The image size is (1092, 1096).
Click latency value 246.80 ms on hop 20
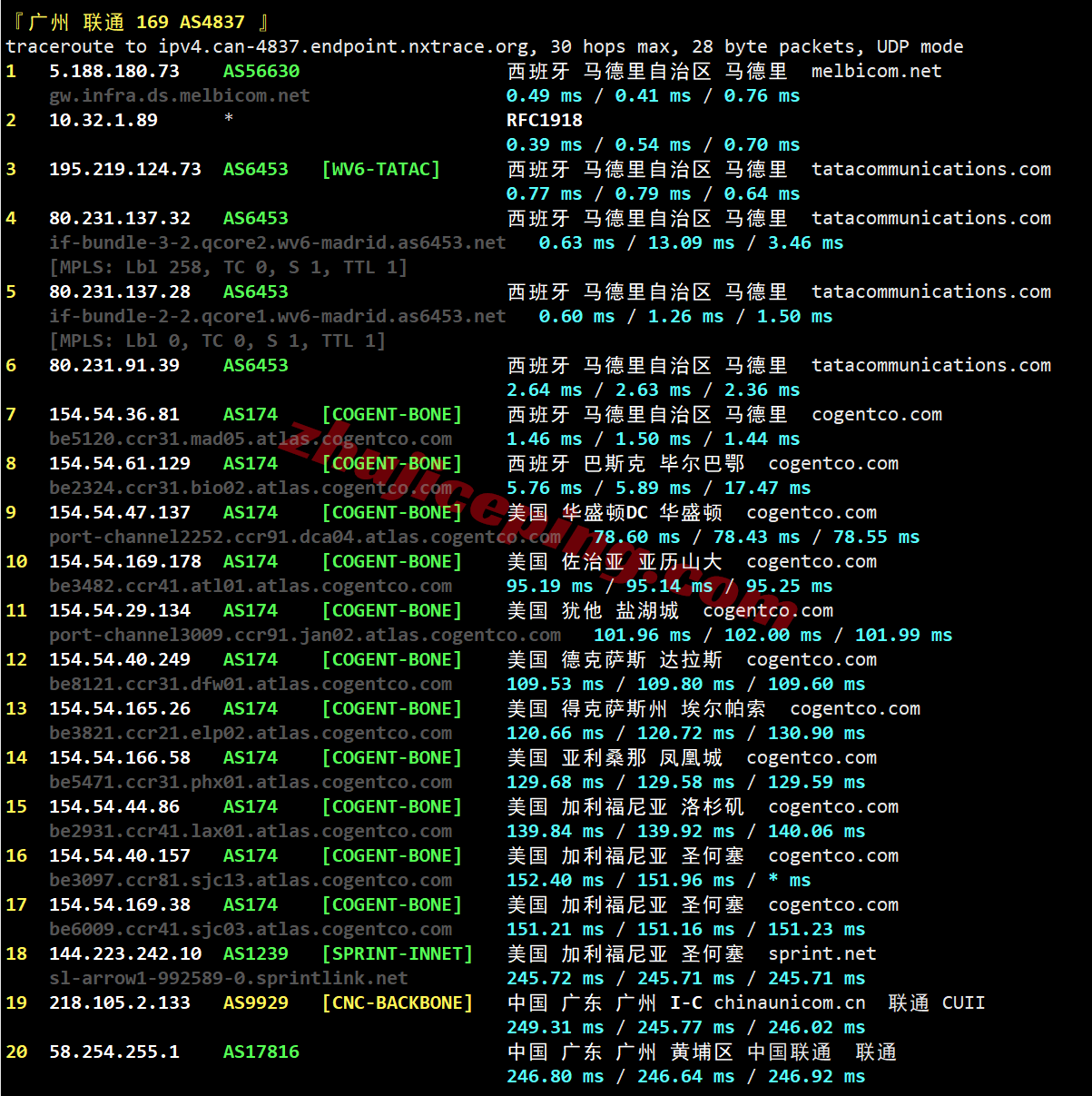click(556, 1076)
